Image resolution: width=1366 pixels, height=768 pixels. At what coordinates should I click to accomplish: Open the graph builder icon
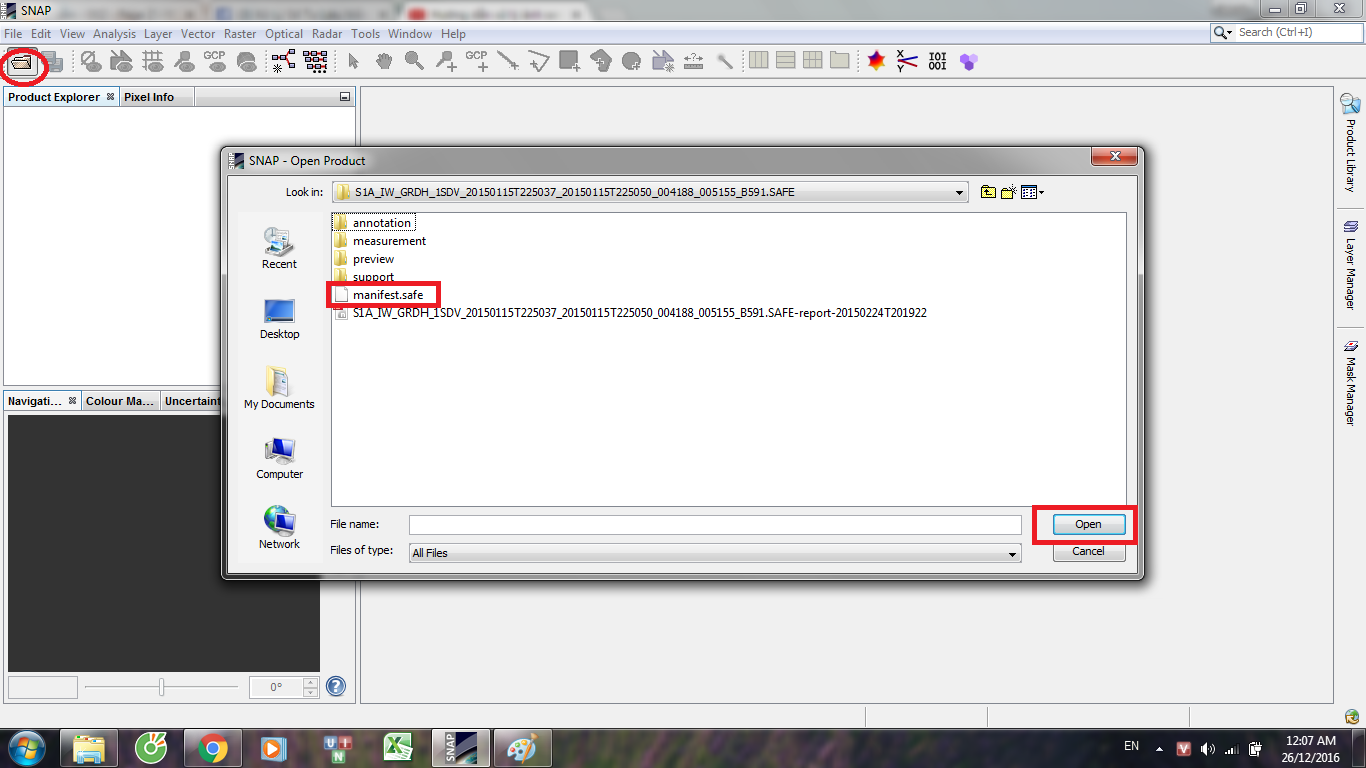point(283,61)
